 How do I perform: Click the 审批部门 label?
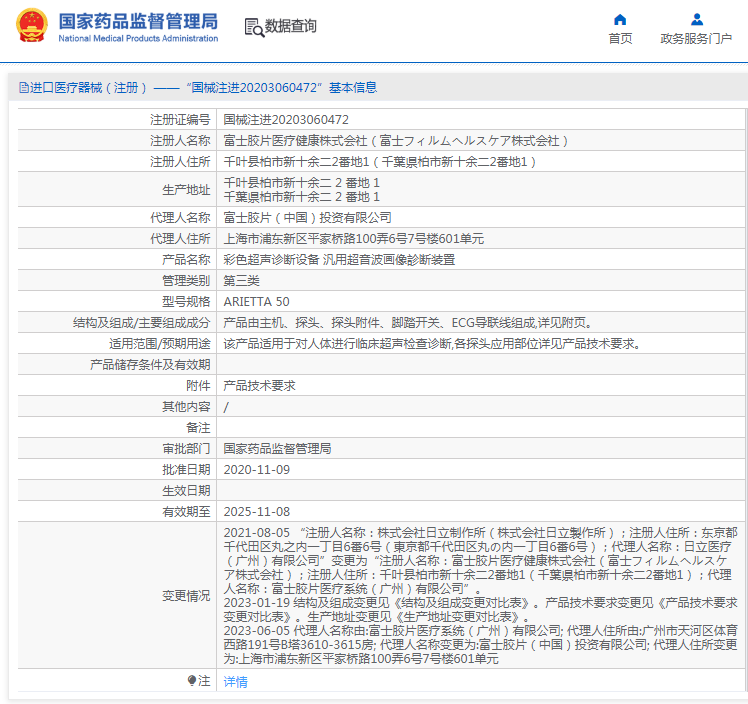[186, 448]
